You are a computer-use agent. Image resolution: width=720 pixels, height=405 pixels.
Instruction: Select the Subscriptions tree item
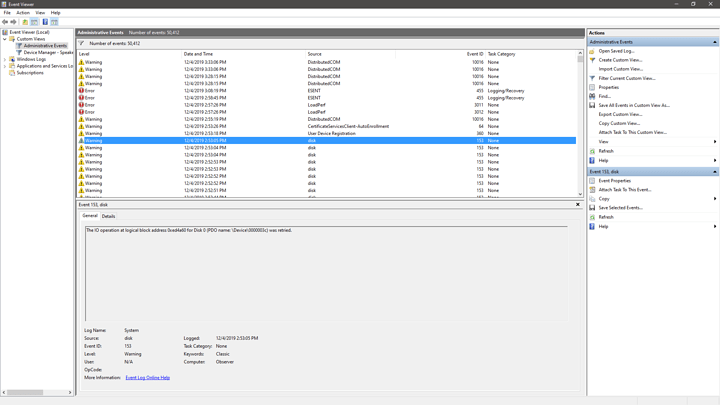pyautogui.click(x=30, y=73)
